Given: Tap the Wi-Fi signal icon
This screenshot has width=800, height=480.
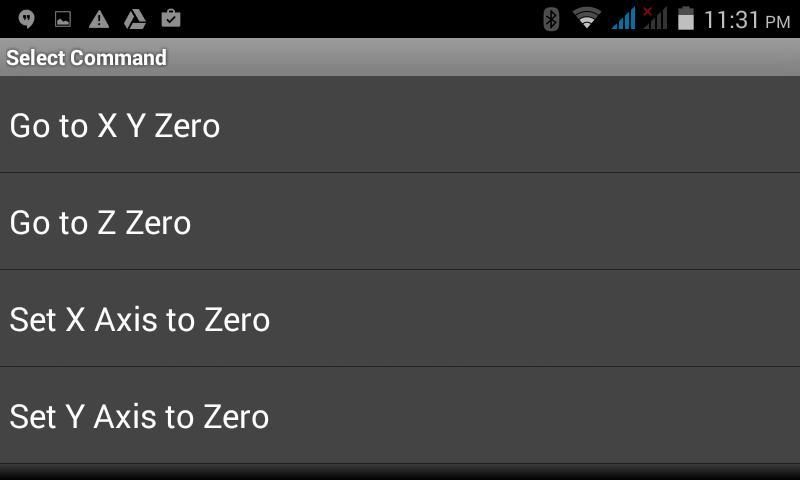Looking at the screenshot, I should (x=587, y=18).
